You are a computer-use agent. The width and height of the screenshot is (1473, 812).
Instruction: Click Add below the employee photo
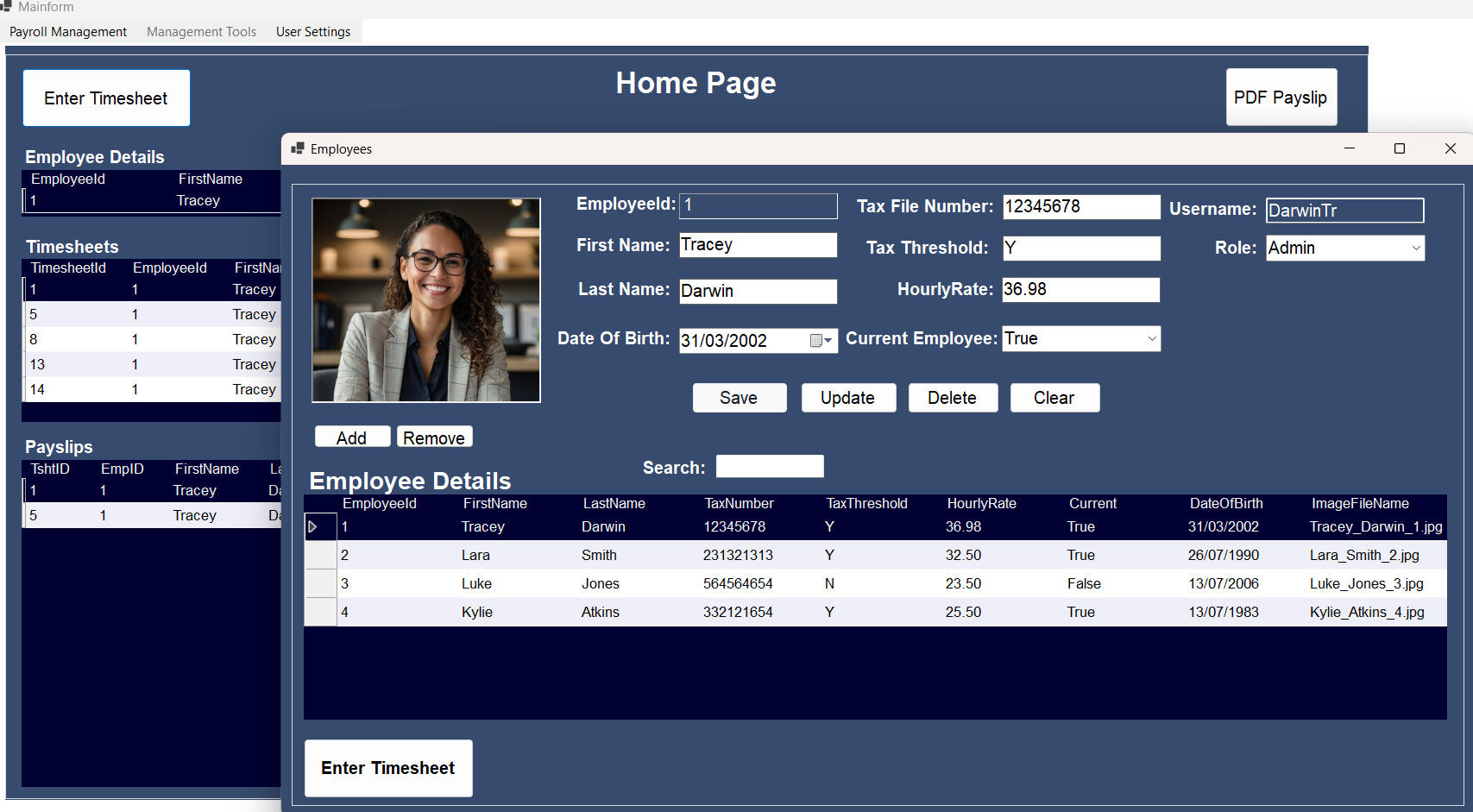(351, 437)
